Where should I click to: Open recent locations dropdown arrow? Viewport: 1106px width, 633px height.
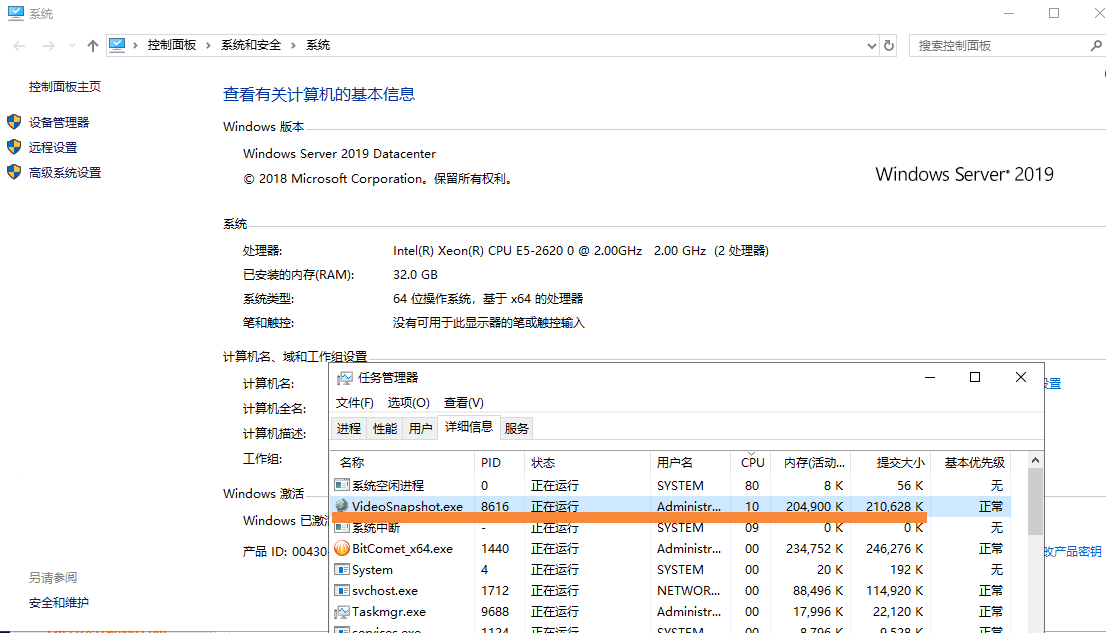coord(72,46)
